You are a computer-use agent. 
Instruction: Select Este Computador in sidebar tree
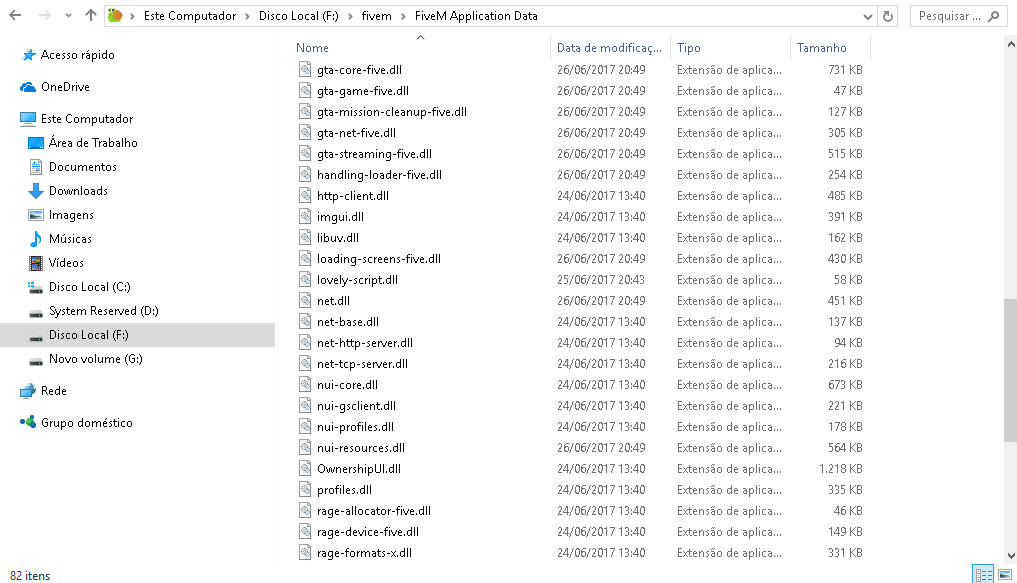click(87, 119)
